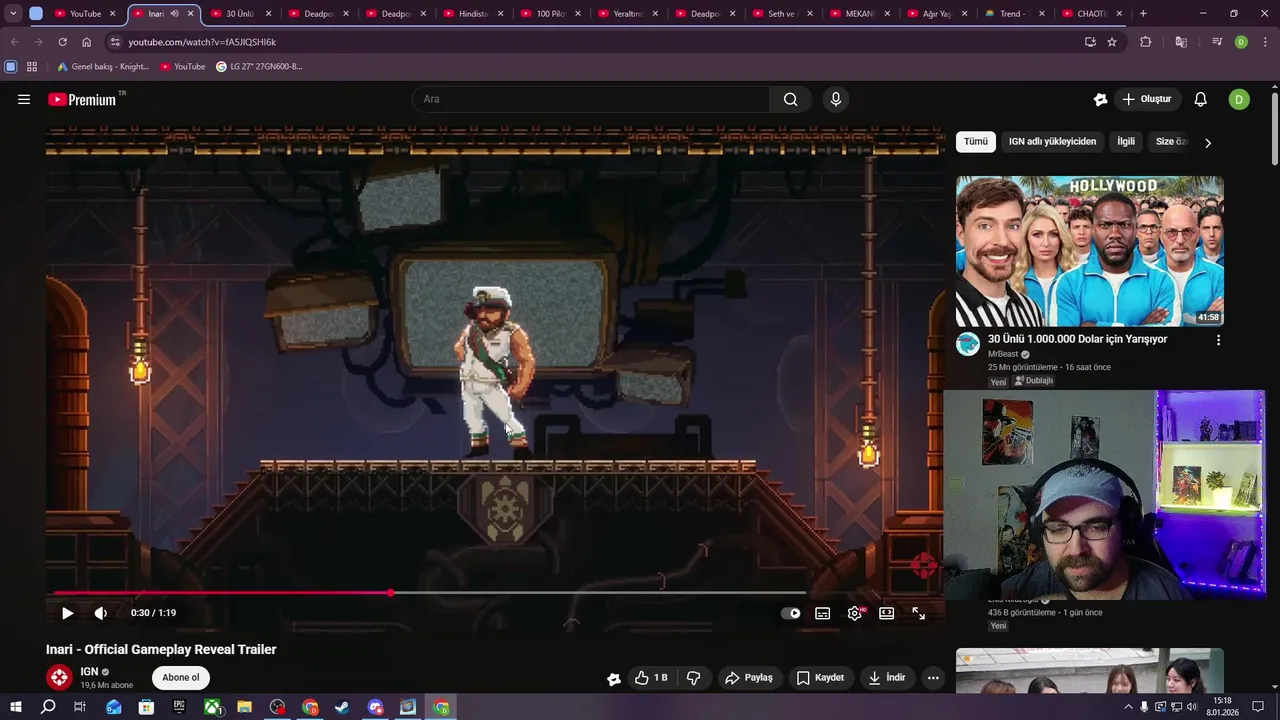This screenshot has width=1280, height=720.
Task: Open more actions menu below video
Action: pyautogui.click(x=933, y=678)
